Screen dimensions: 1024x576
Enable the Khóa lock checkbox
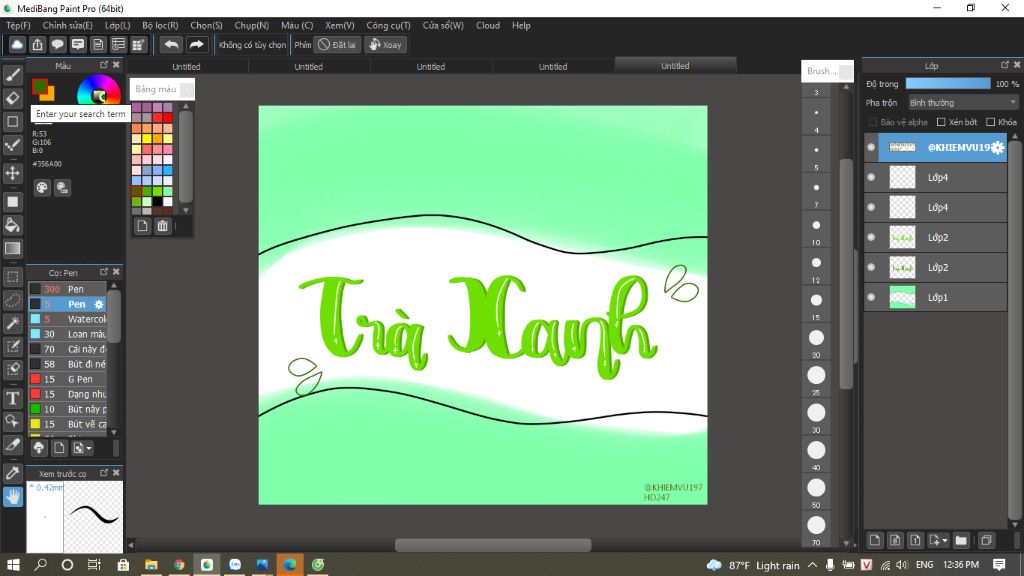(x=991, y=122)
